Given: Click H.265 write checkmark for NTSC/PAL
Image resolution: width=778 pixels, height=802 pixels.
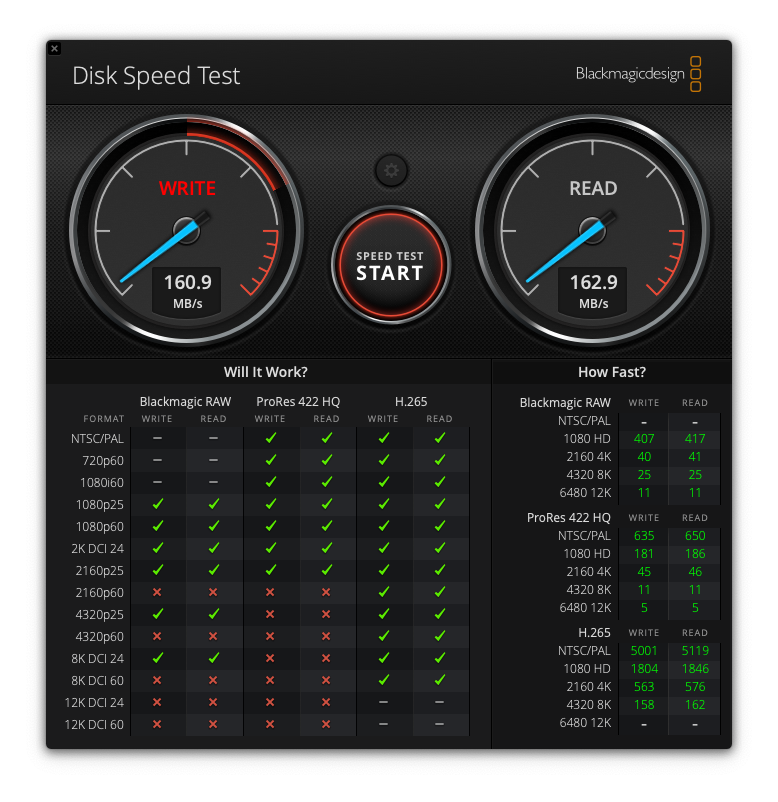Looking at the screenshot, I should 384,438.
